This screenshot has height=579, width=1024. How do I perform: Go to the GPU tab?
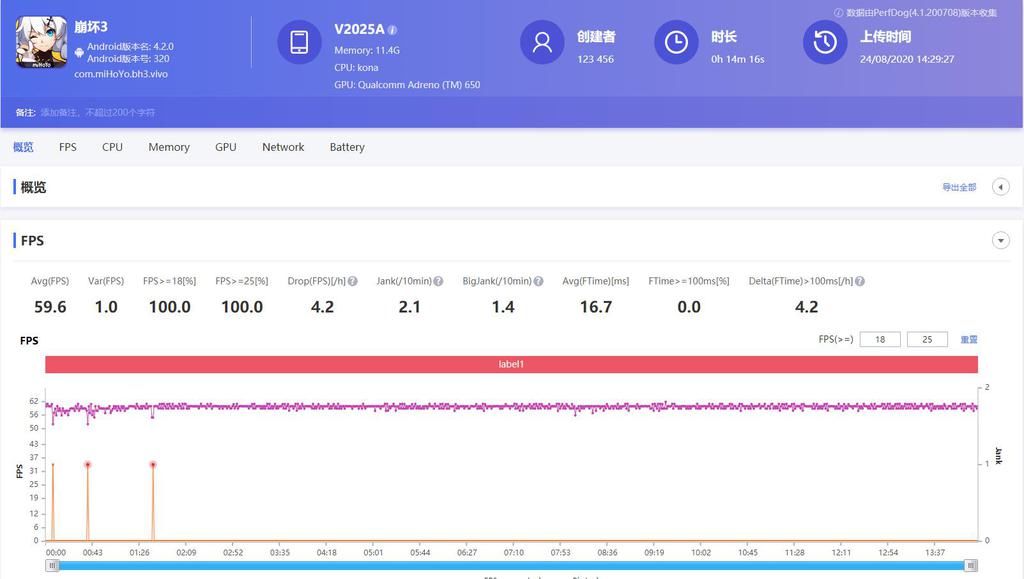[x=226, y=147]
